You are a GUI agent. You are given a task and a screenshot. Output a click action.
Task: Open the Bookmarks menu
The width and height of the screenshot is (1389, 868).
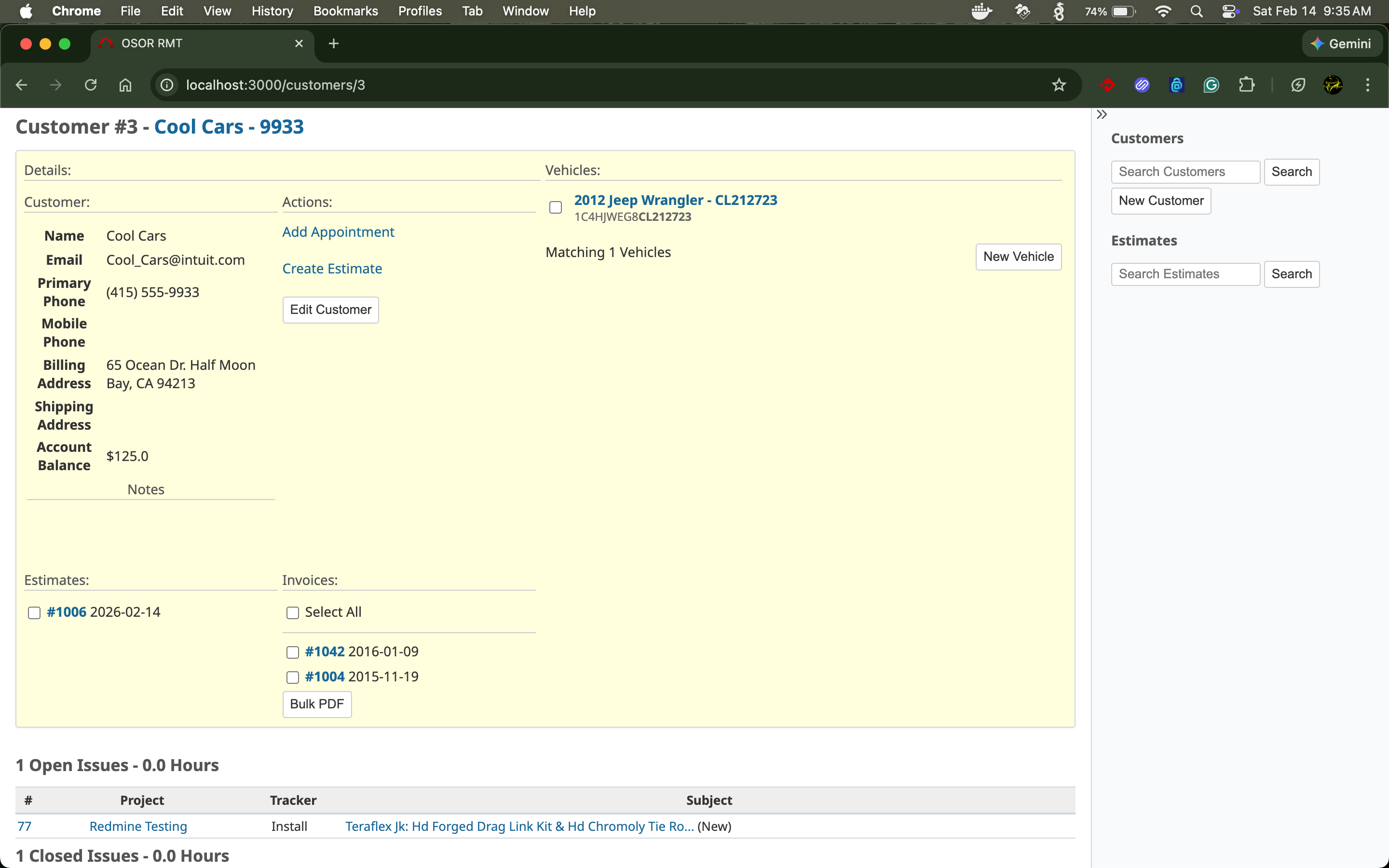345,11
